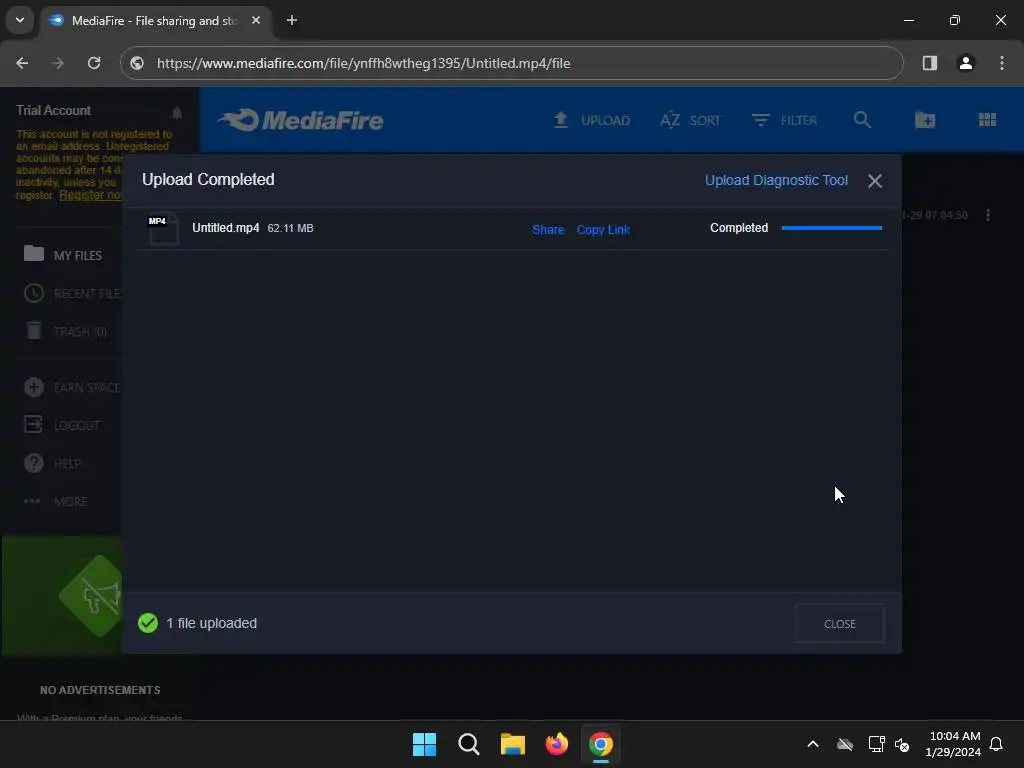Click the Register now link
Screen dimensions: 1024x768
(90, 195)
